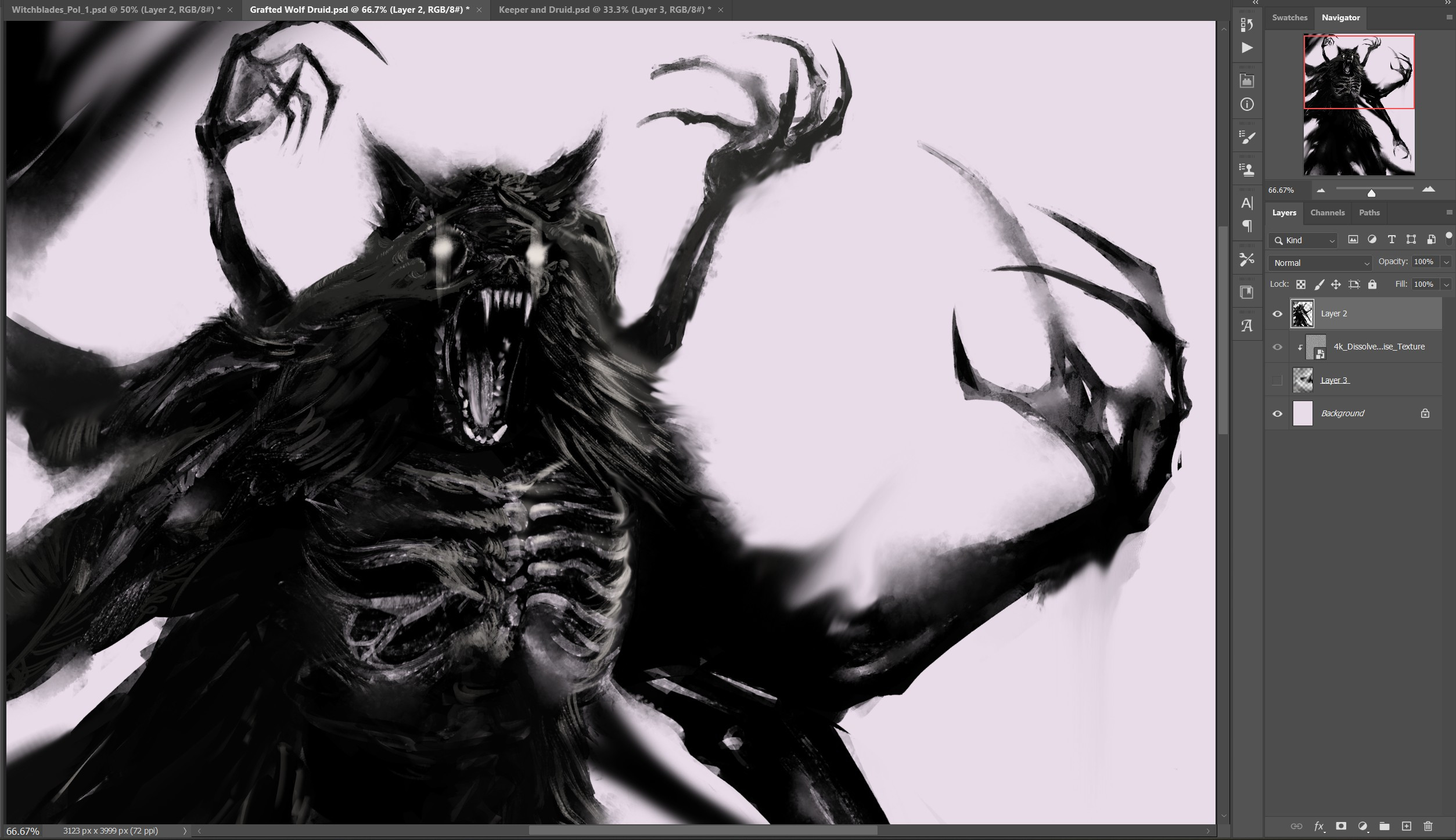Select the 4k_Dissolve Texture layer thumbnail
The image size is (1456, 840).
point(1315,347)
